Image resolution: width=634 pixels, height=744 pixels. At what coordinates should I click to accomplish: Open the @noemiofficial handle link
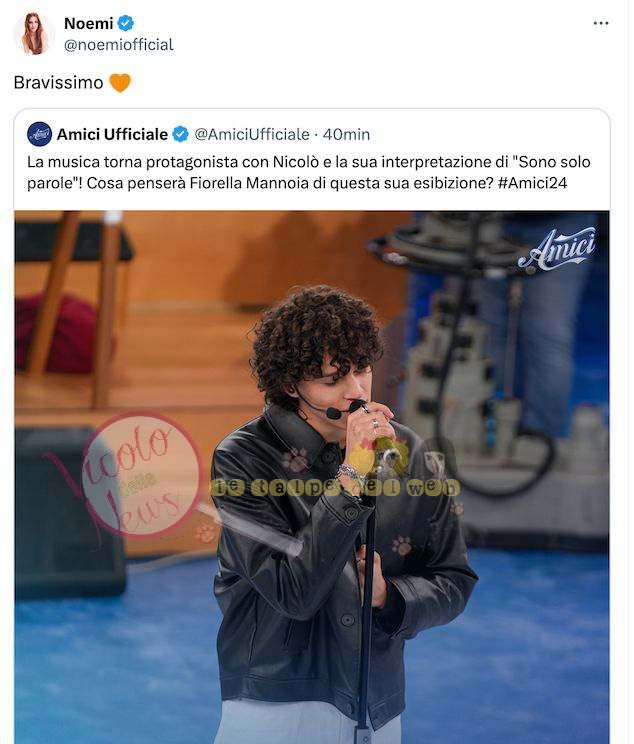point(119,45)
